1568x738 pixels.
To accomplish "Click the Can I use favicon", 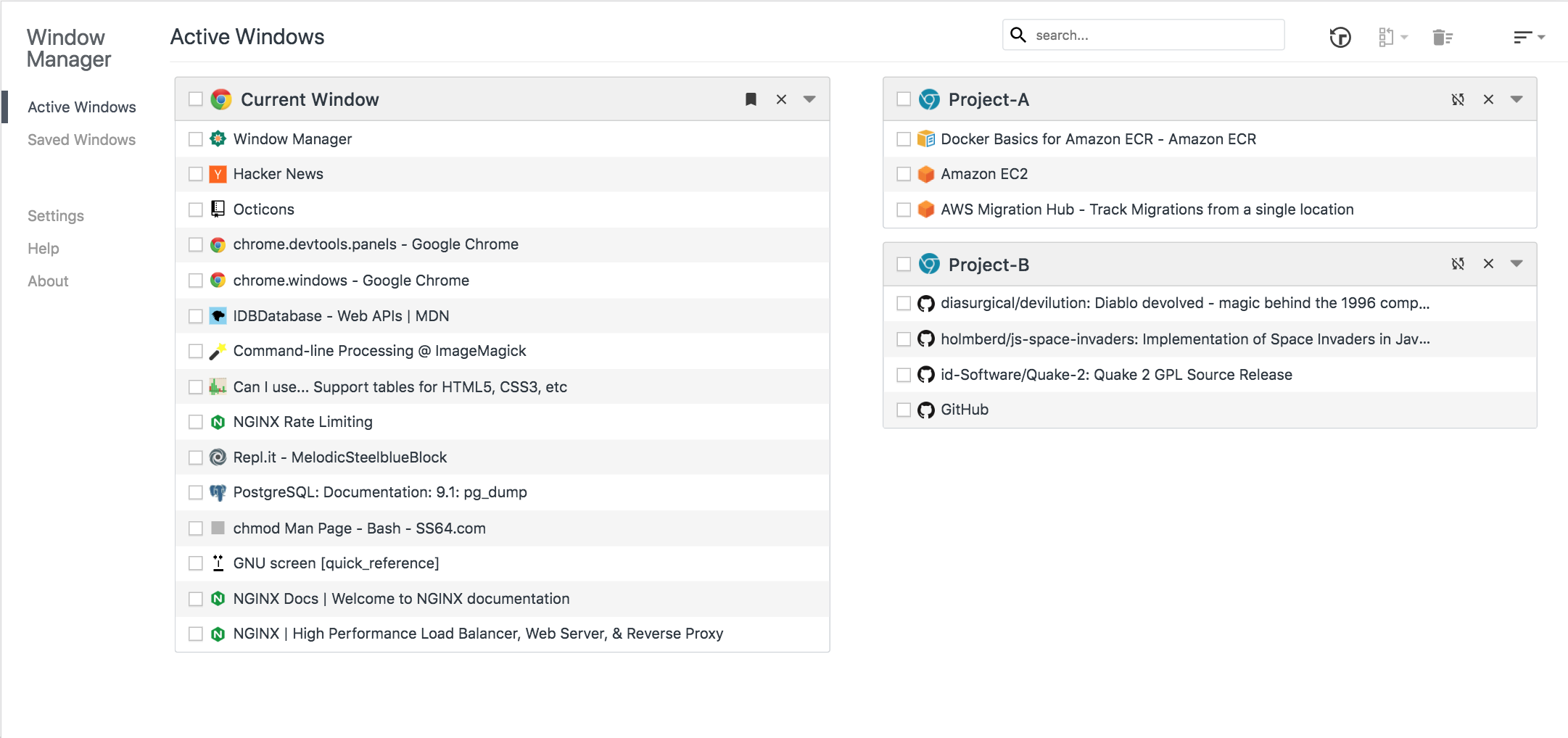I will [x=218, y=386].
